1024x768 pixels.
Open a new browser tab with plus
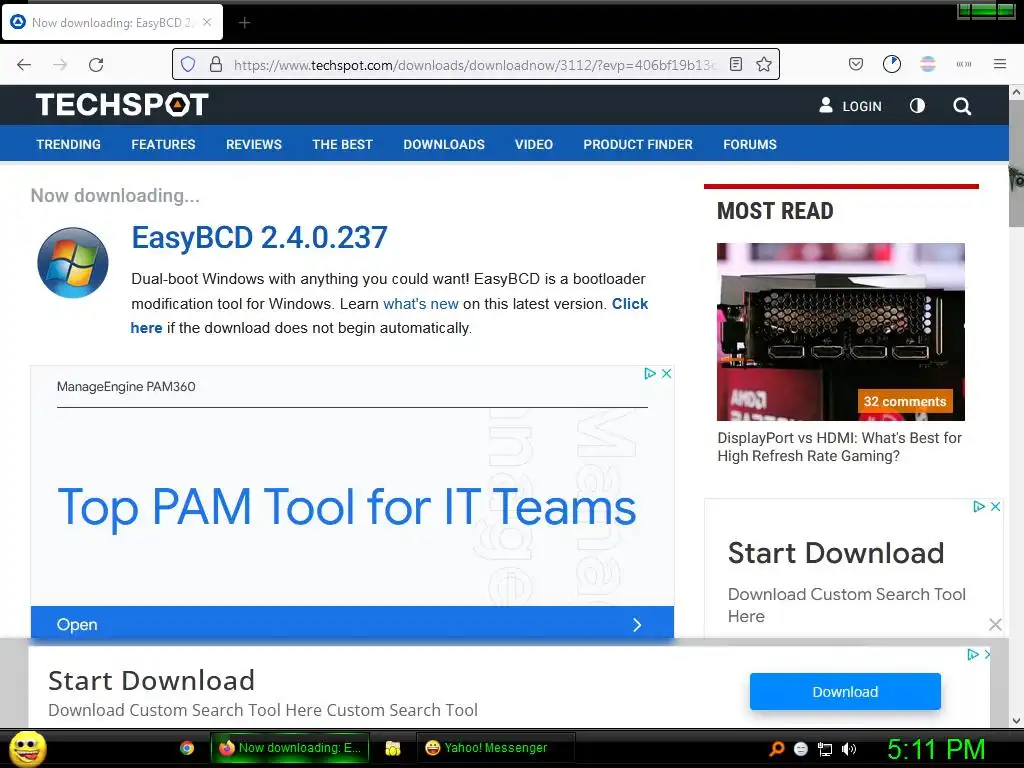pyautogui.click(x=244, y=23)
